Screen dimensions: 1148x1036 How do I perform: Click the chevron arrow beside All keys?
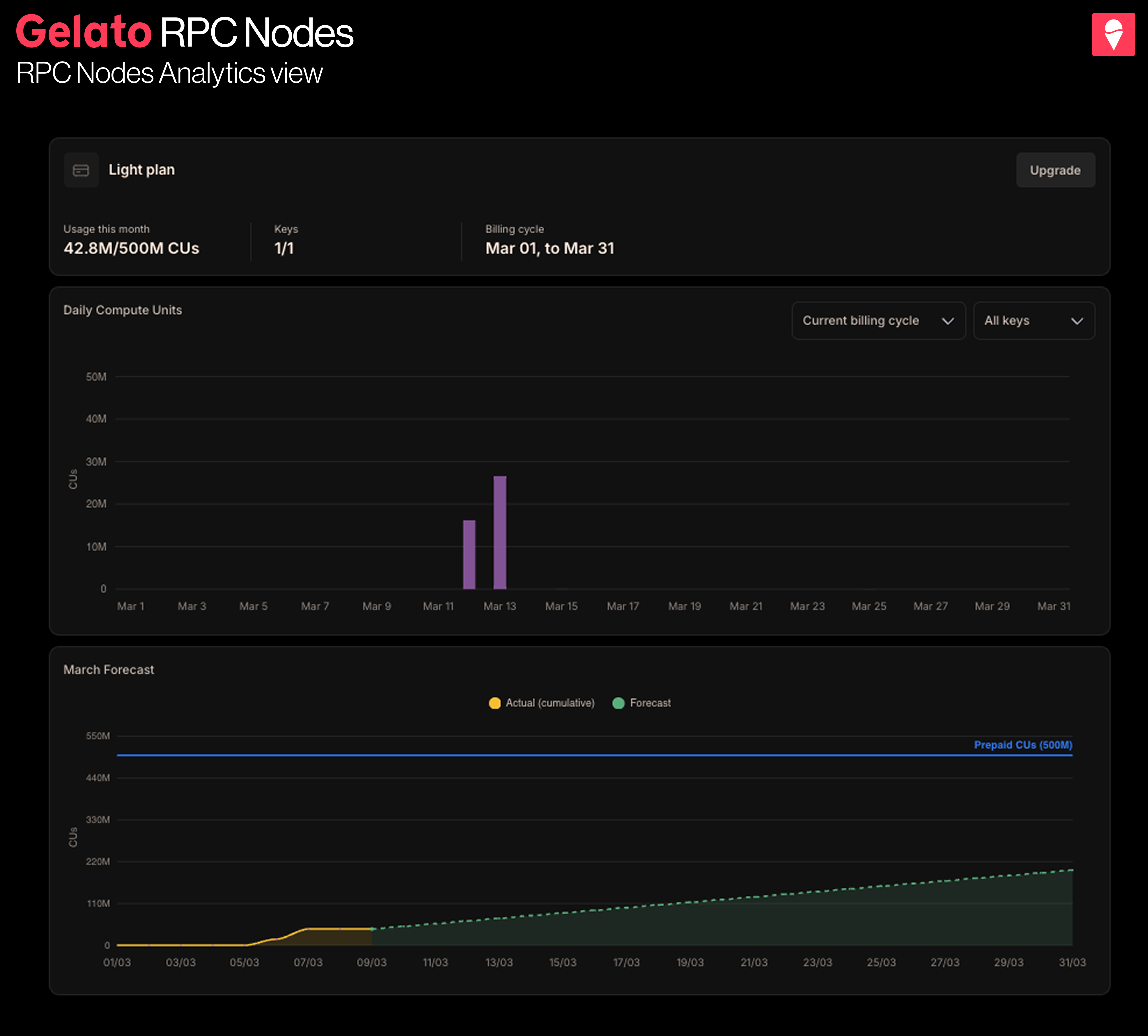pyautogui.click(x=1076, y=321)
